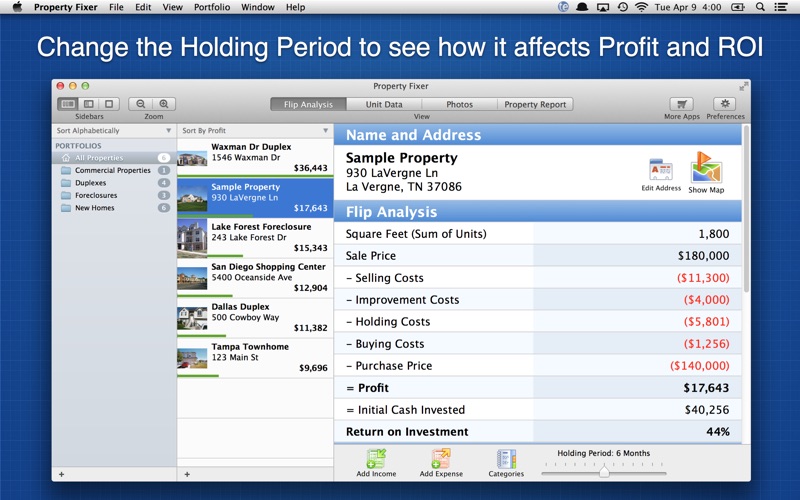Click the Holding Period slider handle
The width and height of the screenshot is (800, 500).
604,471
